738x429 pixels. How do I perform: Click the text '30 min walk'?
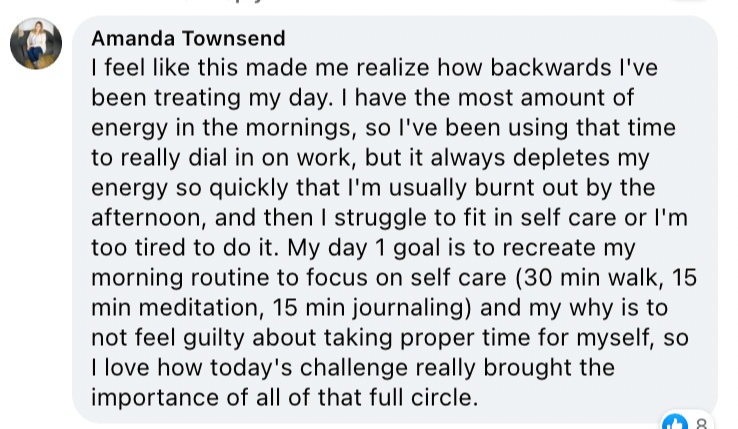(x=590, y=277)
